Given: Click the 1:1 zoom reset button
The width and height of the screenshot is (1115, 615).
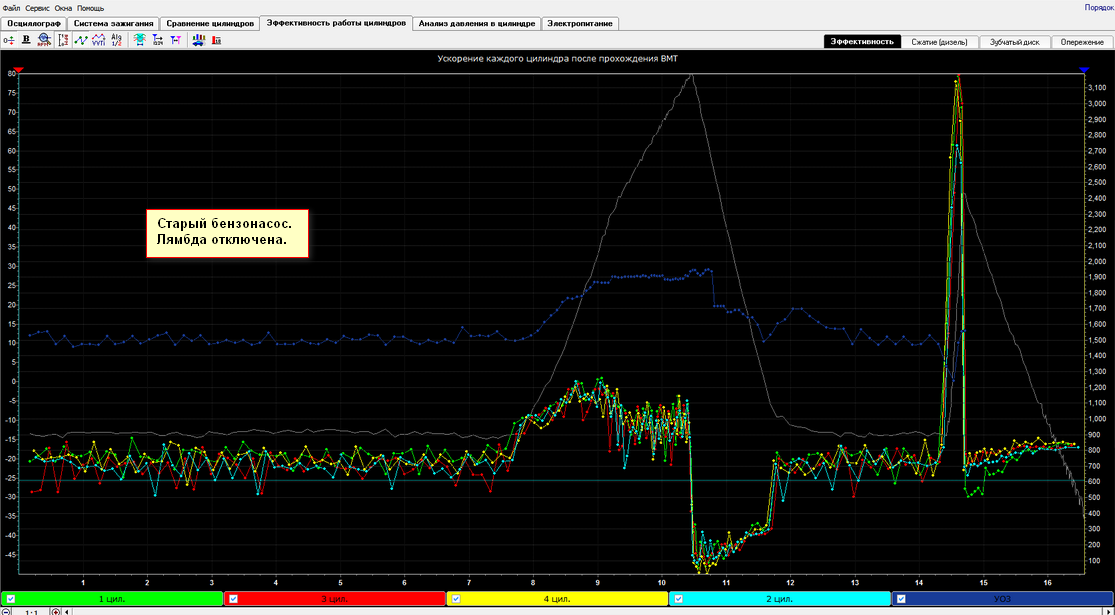Looking at the screenshot, I should [31, 612].
